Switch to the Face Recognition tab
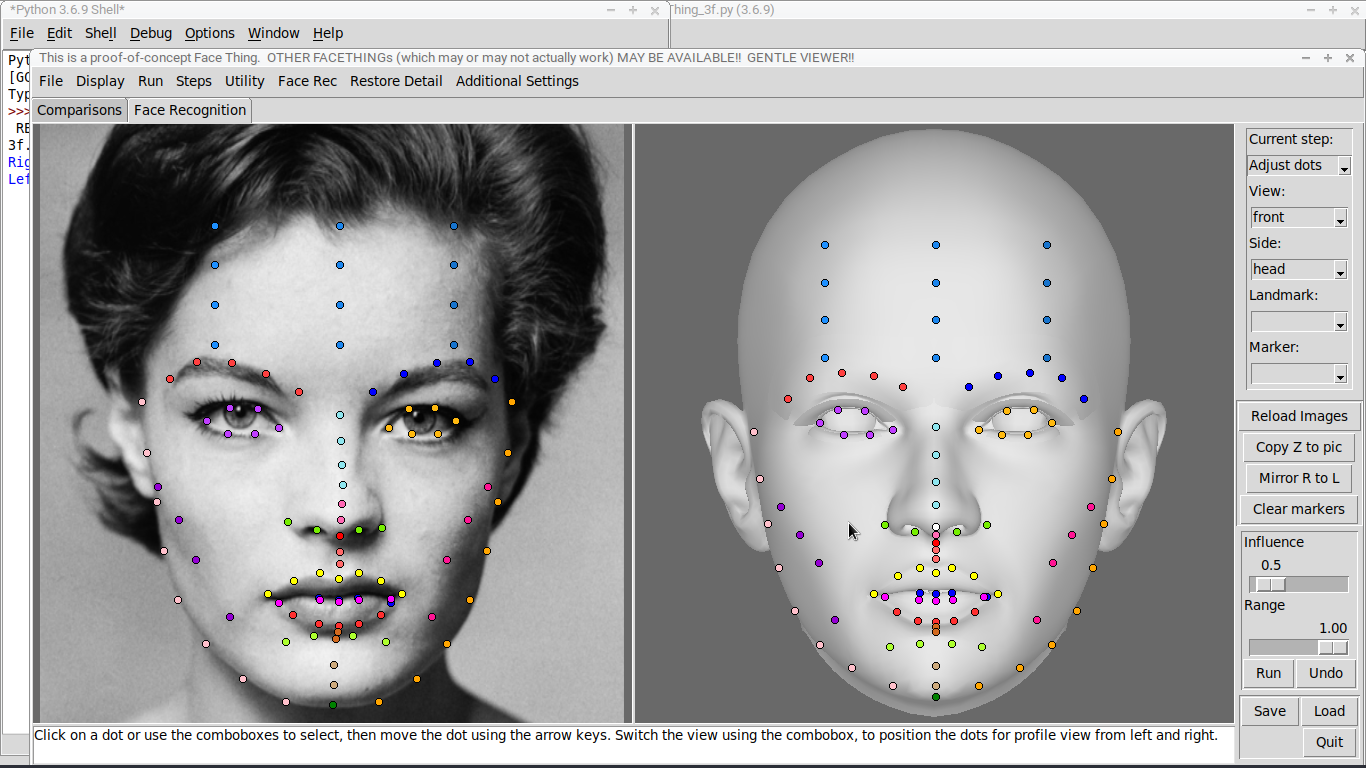 click(190, 110)
